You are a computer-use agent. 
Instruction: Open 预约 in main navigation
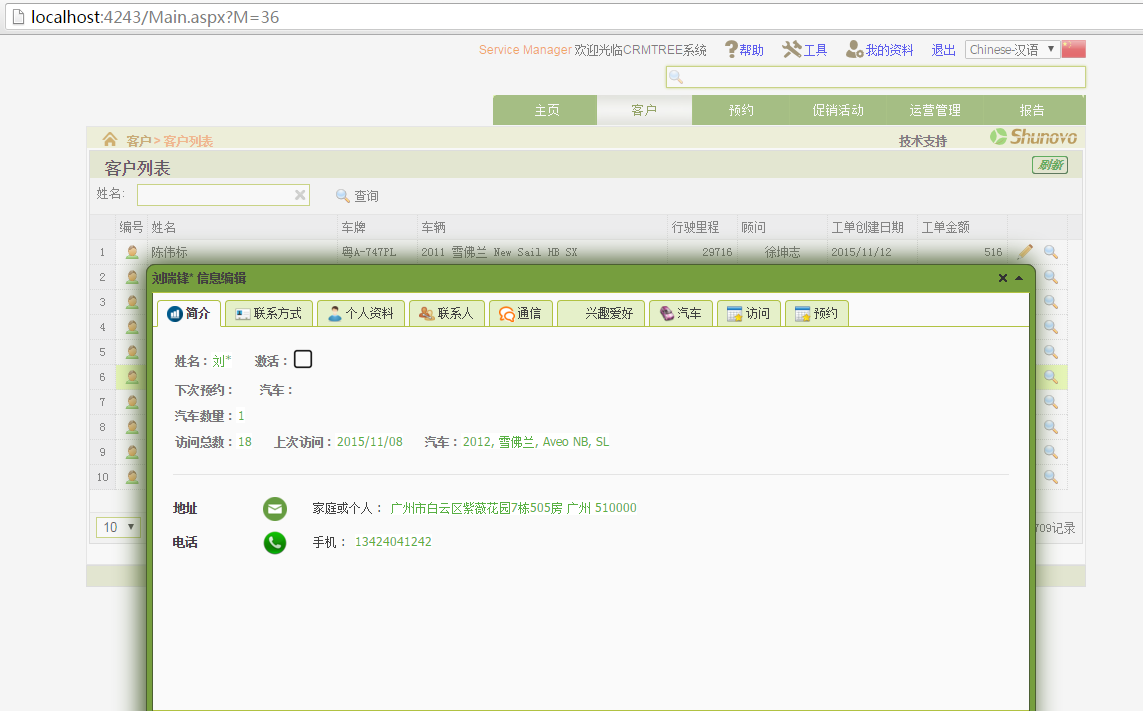click(741, 110)
